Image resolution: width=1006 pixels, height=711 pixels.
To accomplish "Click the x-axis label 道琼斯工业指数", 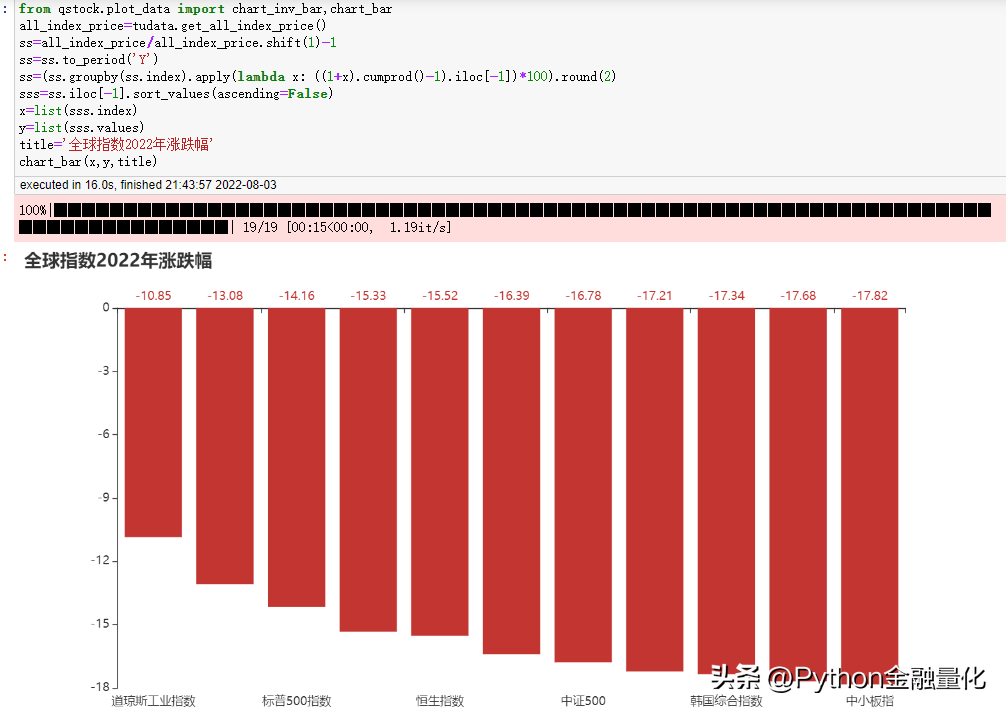I will (x=153, y=701).
